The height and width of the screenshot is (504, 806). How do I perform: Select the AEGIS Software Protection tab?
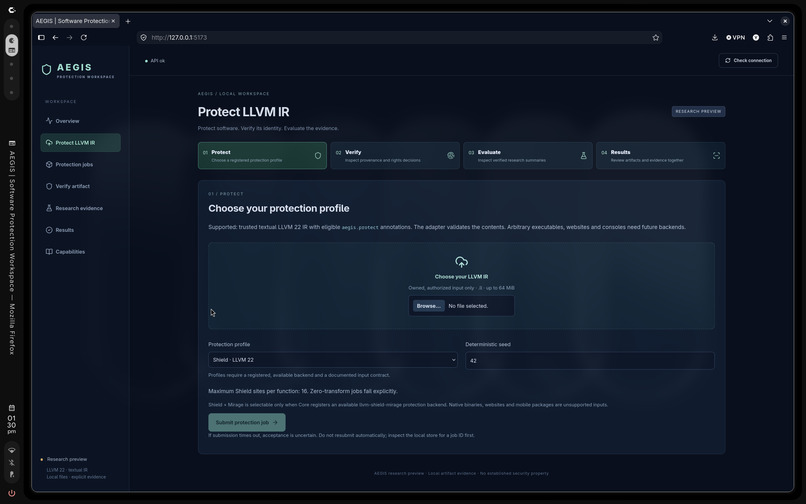tap(76, 21)
